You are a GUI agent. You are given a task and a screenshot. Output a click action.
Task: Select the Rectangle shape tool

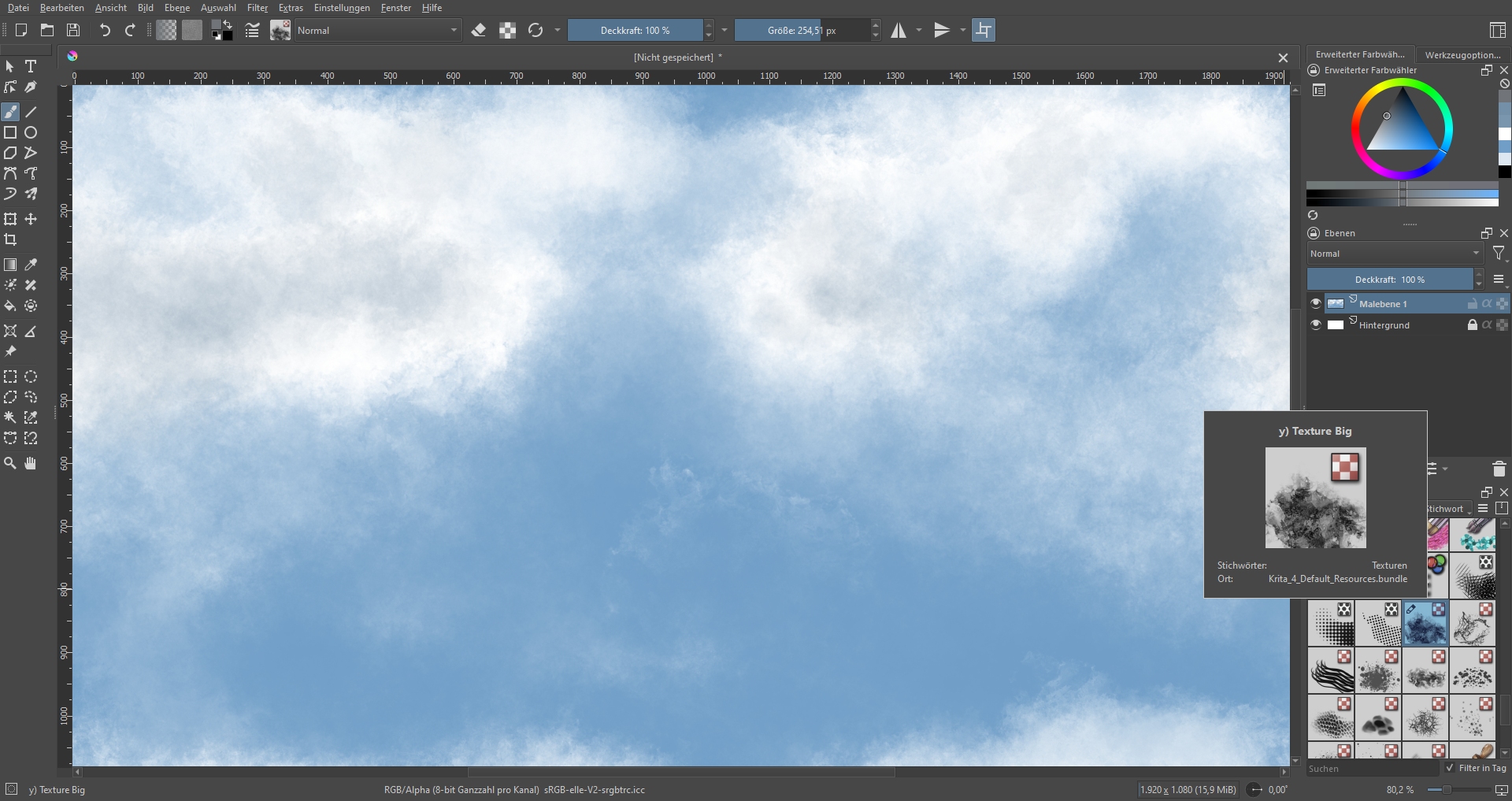click(10, 132)
